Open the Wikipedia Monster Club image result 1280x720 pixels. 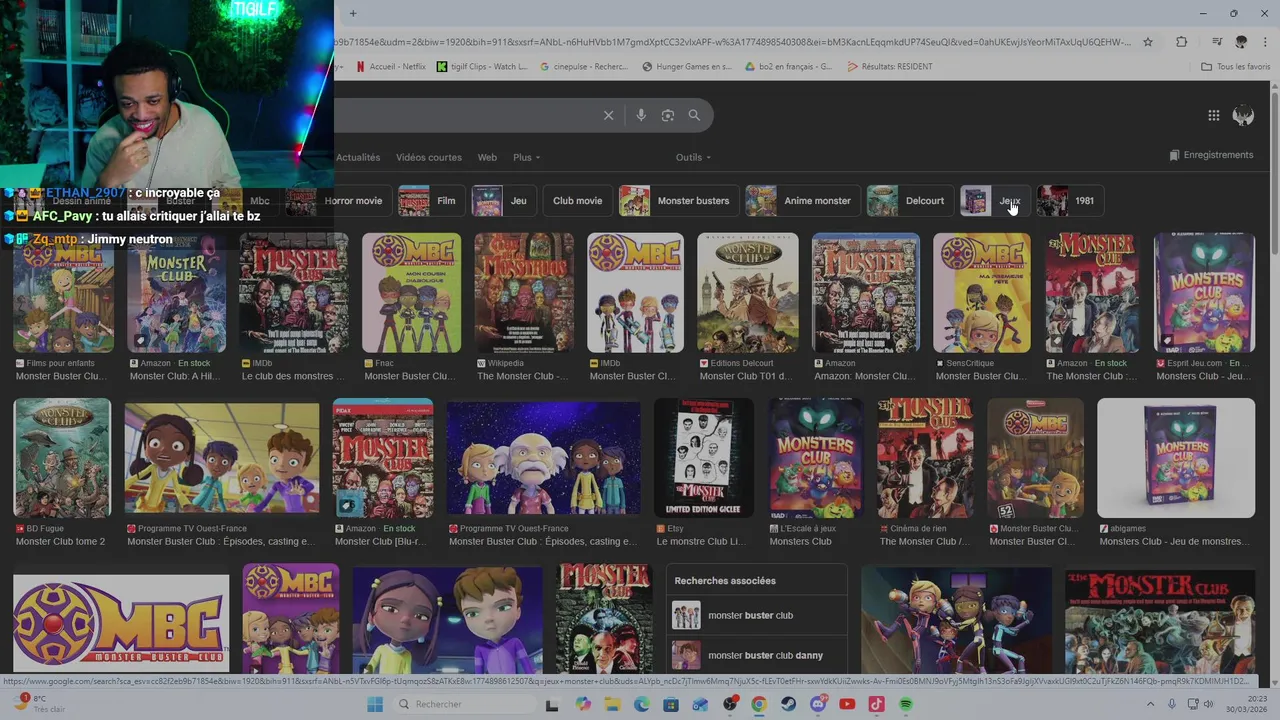point(525,293)
